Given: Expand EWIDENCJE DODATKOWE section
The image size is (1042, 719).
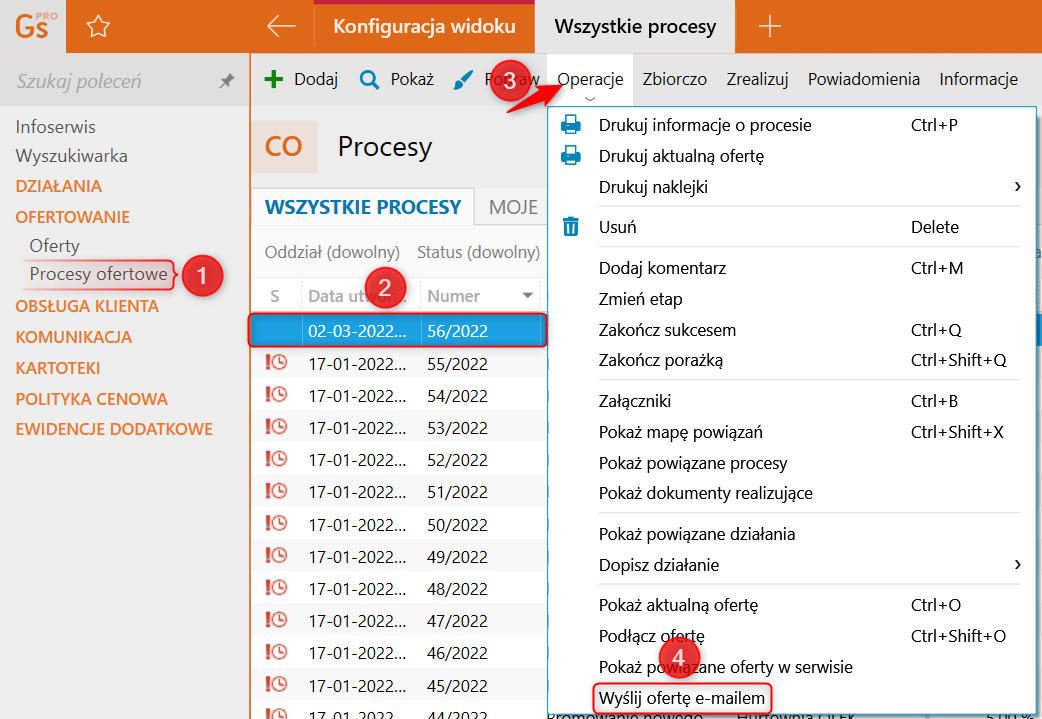Looking at the screenshot, I should click(x=114, y=429).
